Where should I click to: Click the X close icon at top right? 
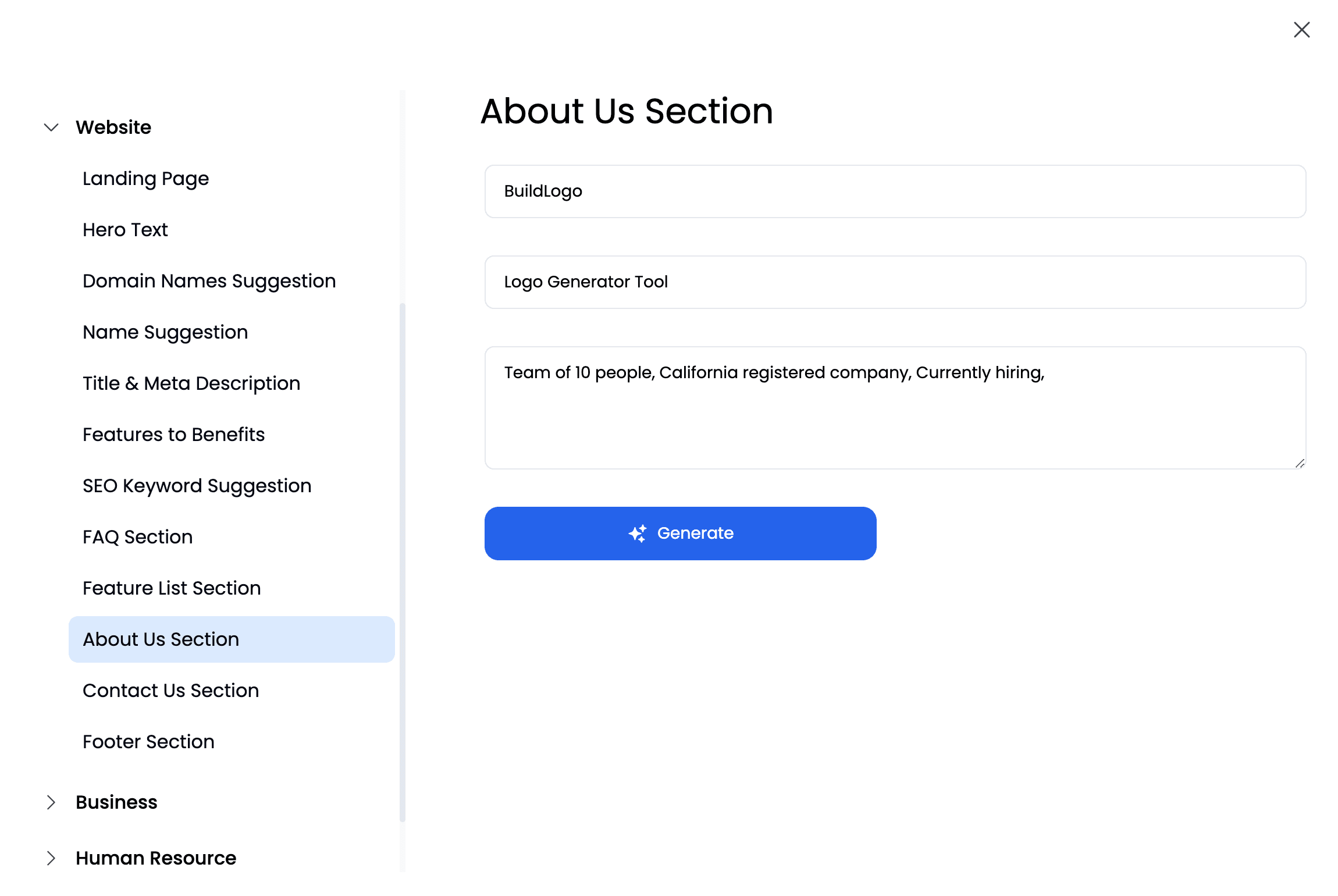tap(1301, 30)
